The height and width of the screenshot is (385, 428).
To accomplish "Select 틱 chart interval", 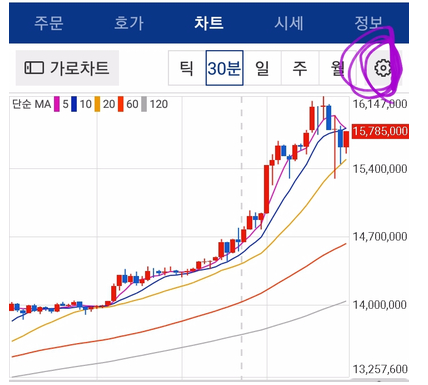I will 187,68.
